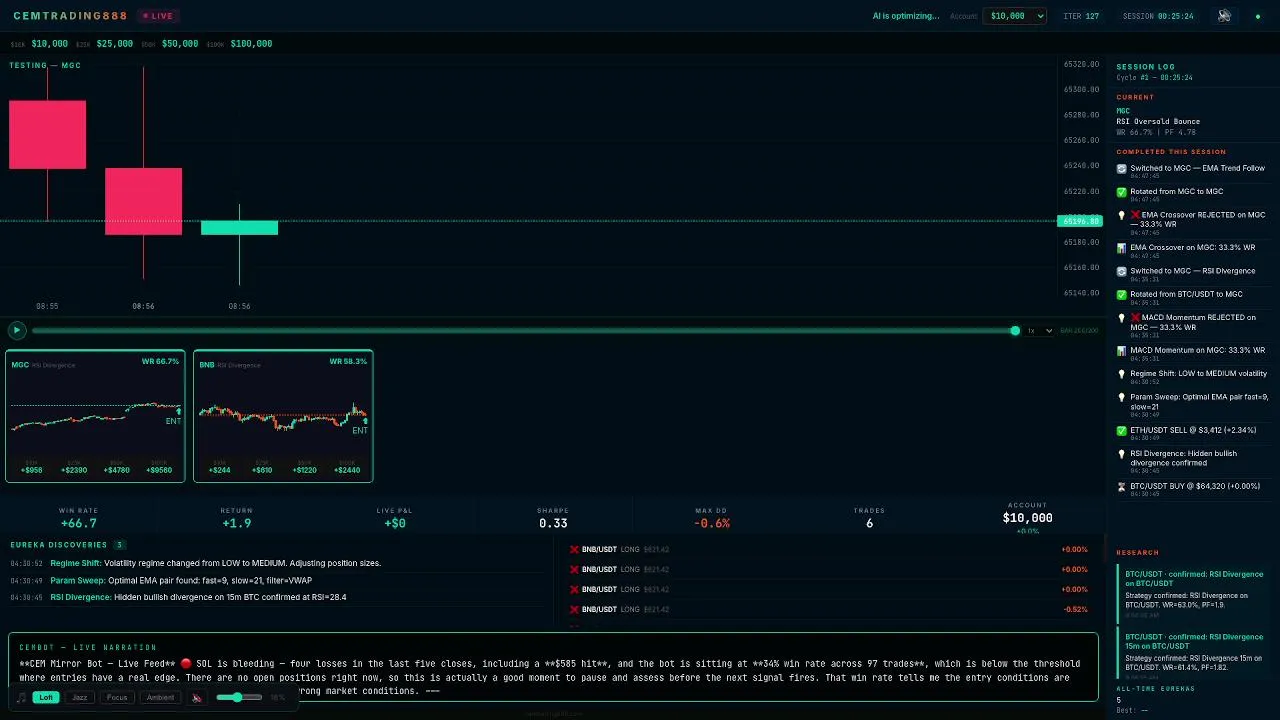Click the MAX DD -0.6% stat
1280x720 pixels.
coord(711,518)
